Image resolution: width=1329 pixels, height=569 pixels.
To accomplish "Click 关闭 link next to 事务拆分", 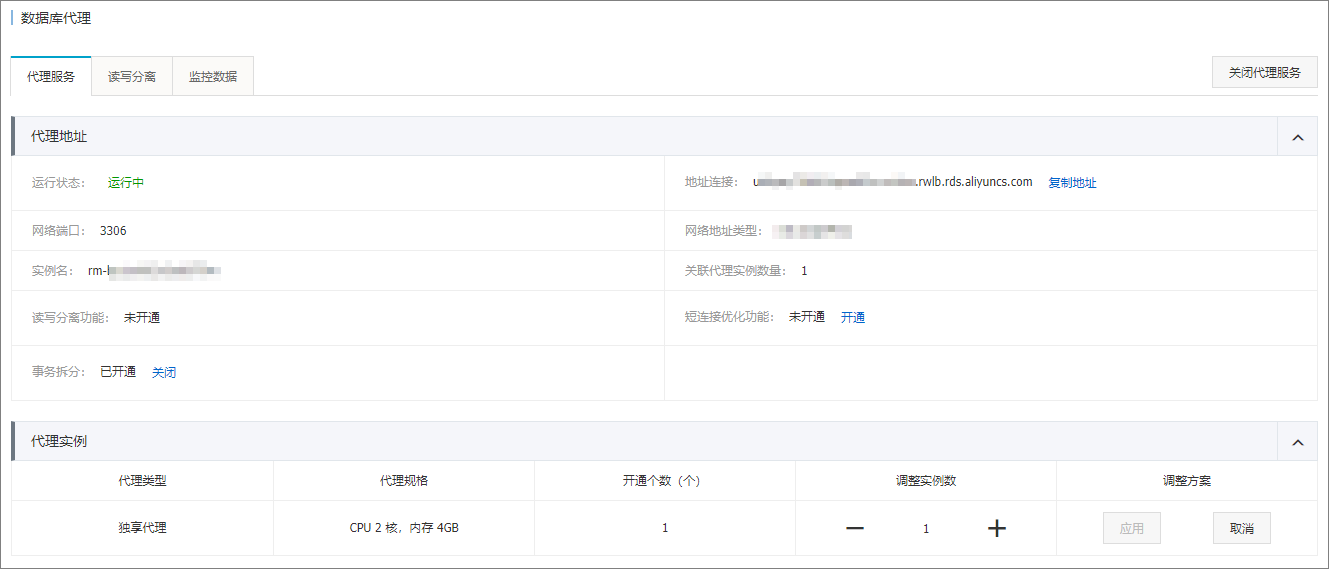I will (164, 372).
